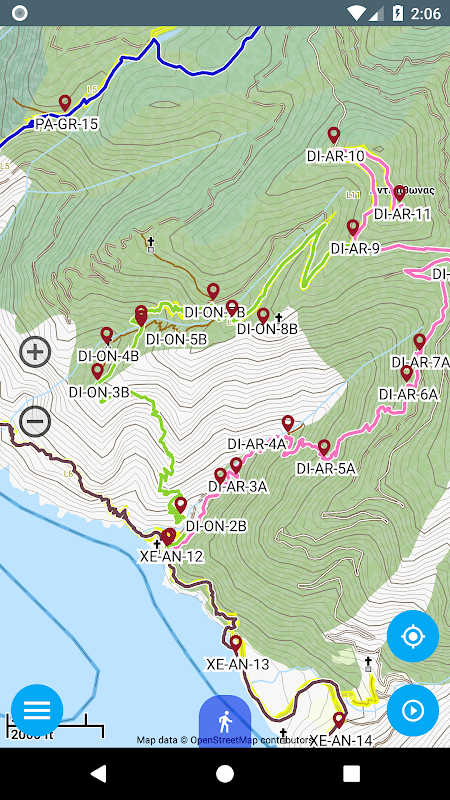The width and height of the screenshot is (450, 800).
Task: Select the PA-GR-15 map pin
Action: (64, 103)
